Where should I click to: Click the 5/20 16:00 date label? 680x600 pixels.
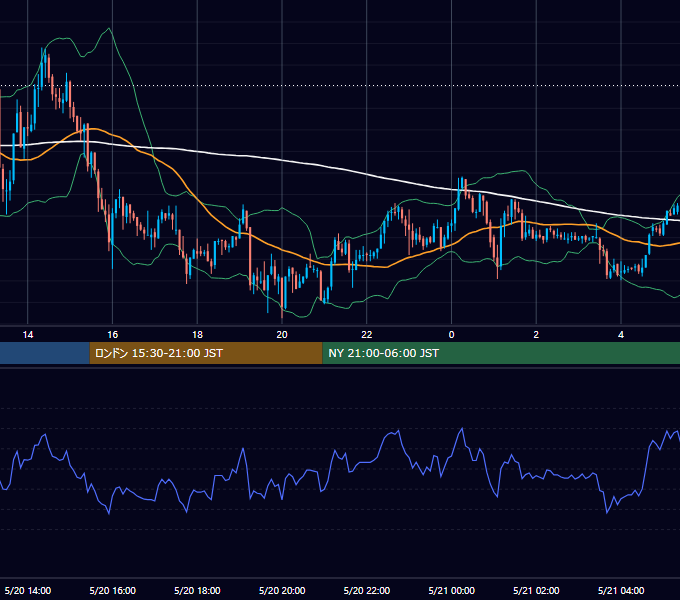click(113, 590)
